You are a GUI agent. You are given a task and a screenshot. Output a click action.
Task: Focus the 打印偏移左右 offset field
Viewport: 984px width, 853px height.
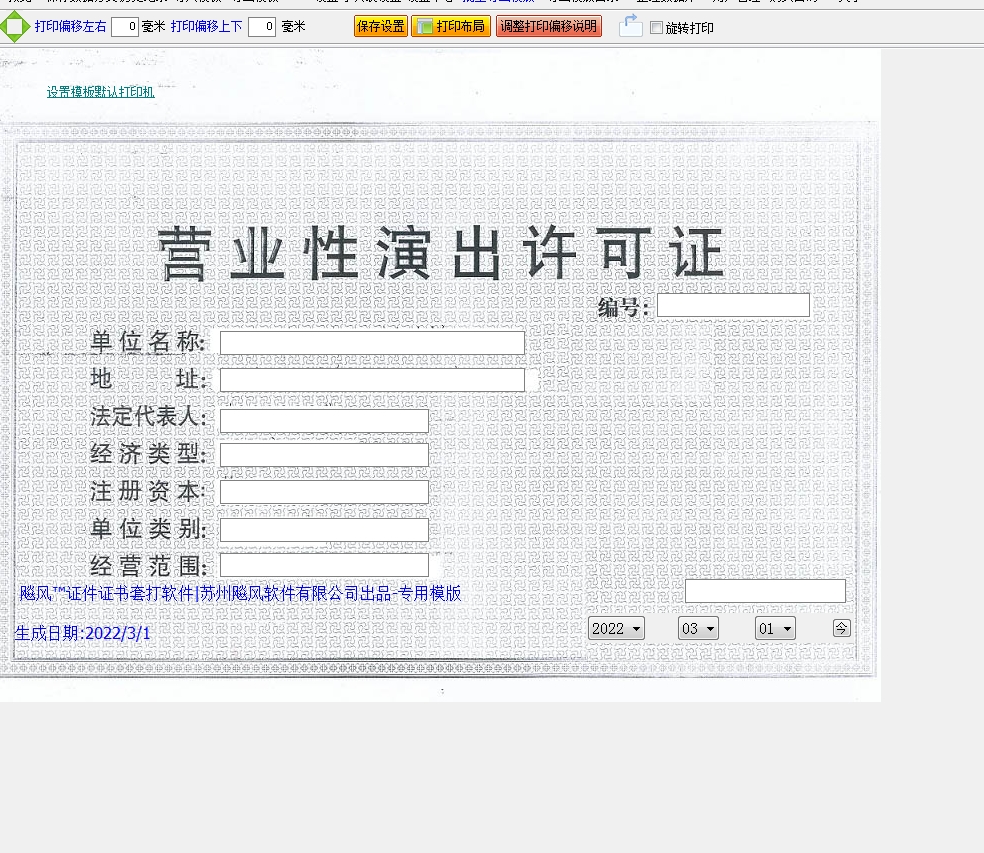click(125, 27)
